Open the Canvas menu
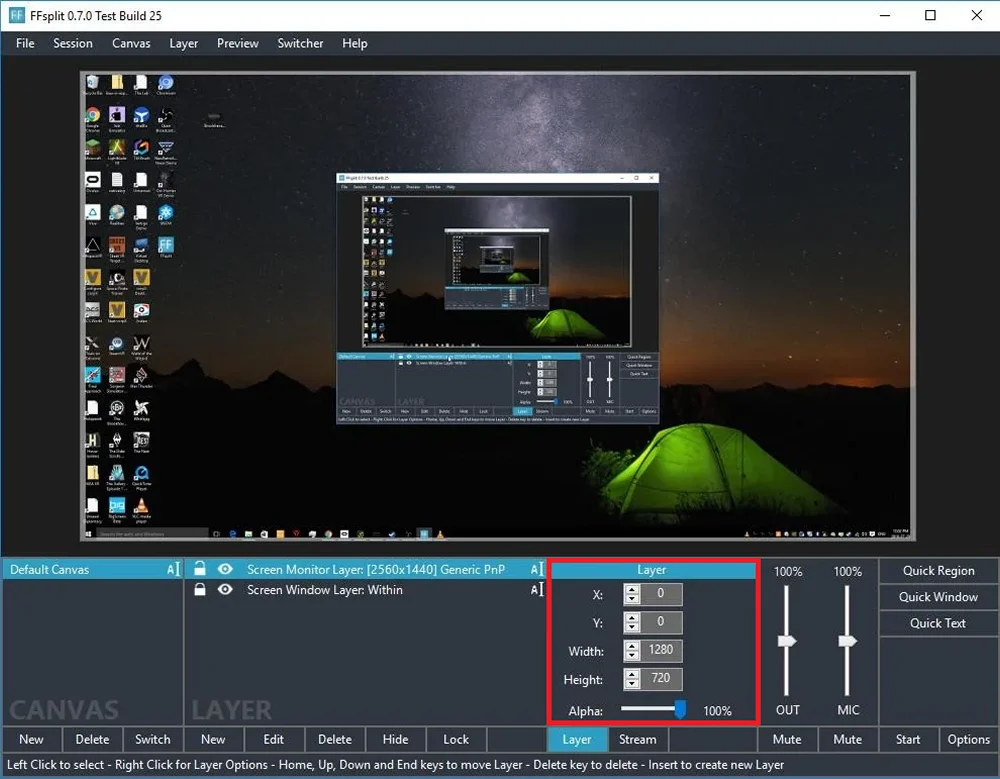 [131, 43]
